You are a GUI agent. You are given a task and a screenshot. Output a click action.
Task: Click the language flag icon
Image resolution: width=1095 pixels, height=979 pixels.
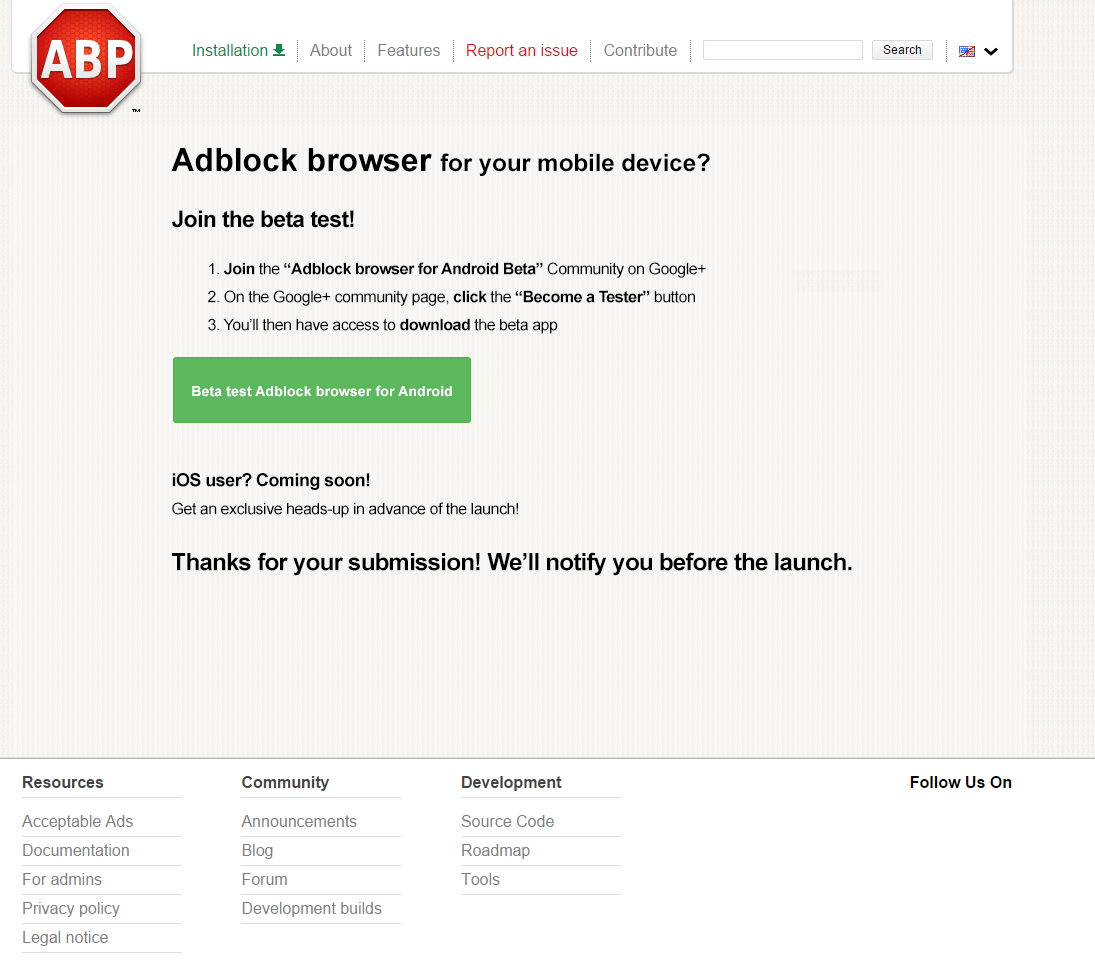(967, 51)
